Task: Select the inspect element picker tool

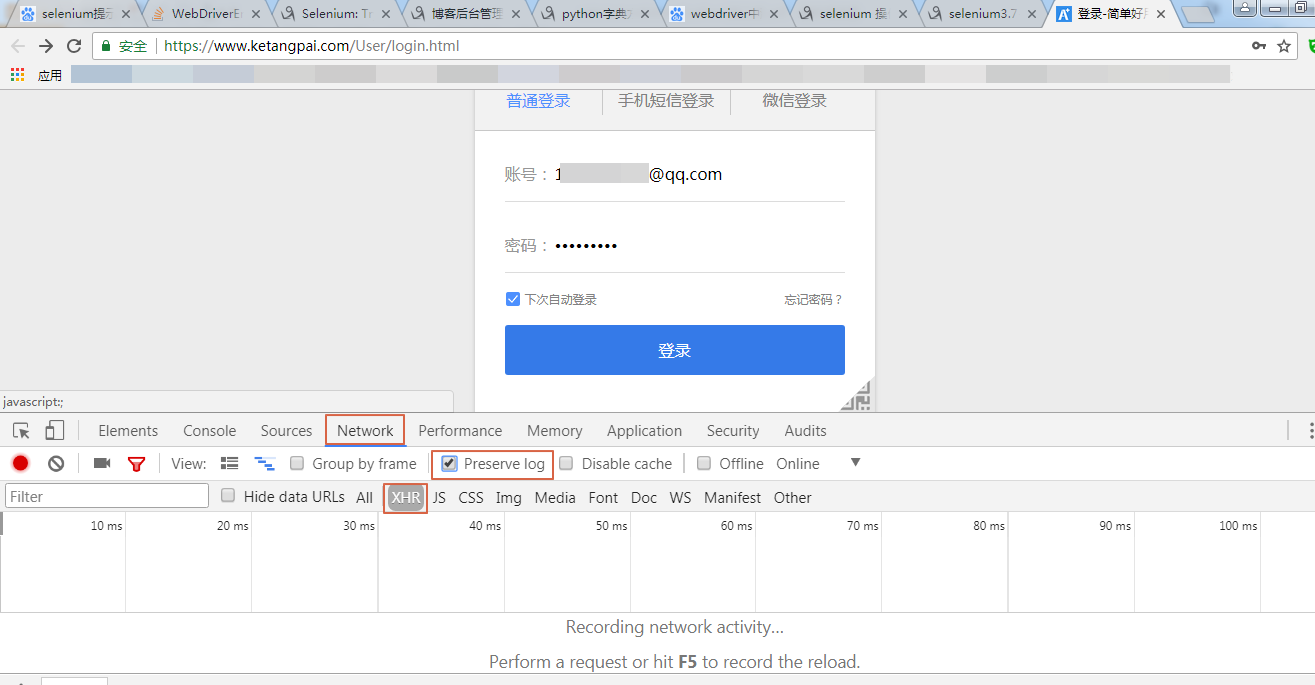Action: (x=20, y=430)
